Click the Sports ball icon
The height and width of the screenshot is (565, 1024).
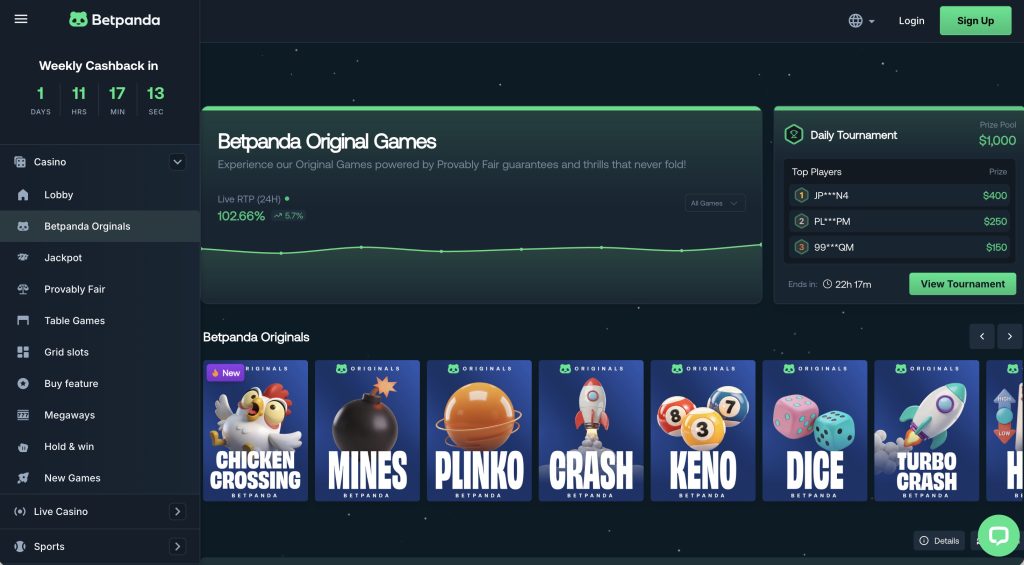(20, 546)
